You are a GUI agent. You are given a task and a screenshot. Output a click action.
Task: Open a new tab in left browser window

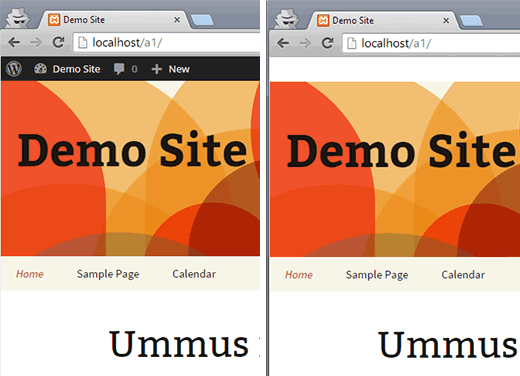tap(202, 20)
